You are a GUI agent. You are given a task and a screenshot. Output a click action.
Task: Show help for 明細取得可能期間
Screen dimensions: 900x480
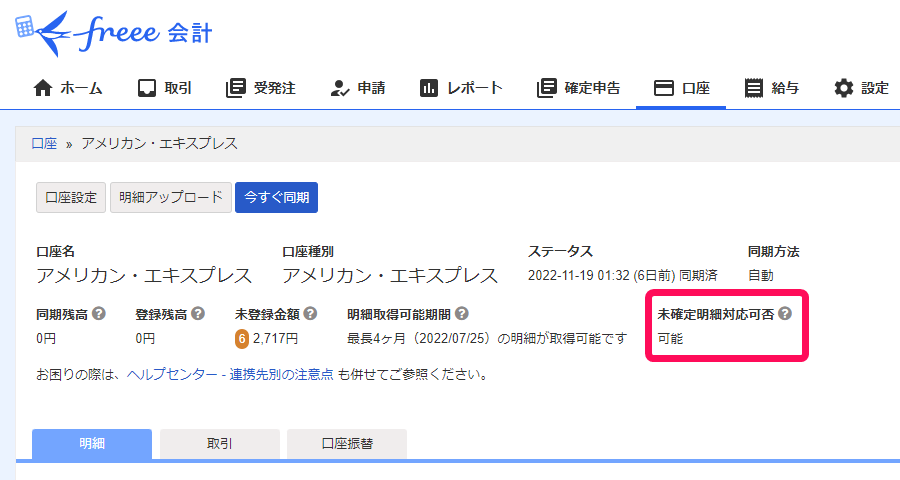click(461, 313)
